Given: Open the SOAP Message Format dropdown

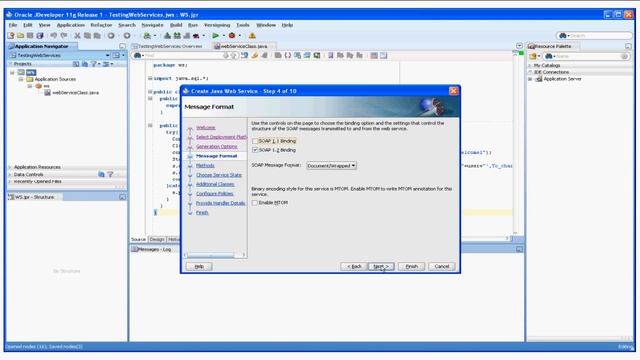Looking at the screenshot, I should coord(331,166).
